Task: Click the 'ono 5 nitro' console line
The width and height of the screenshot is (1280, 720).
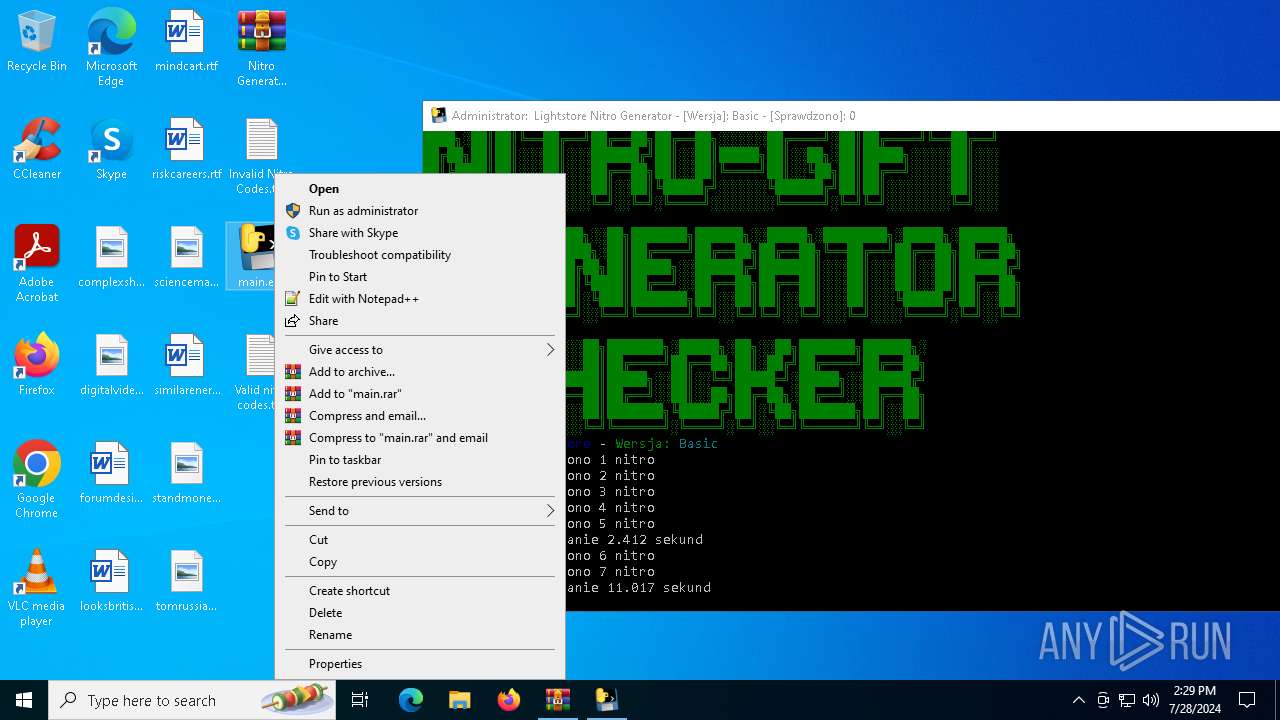Action: [610, 524]
